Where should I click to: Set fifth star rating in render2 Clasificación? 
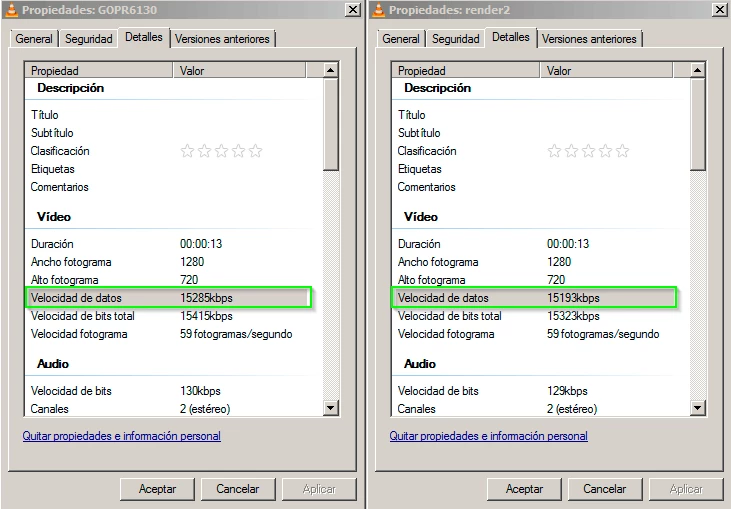coord(622,151)
